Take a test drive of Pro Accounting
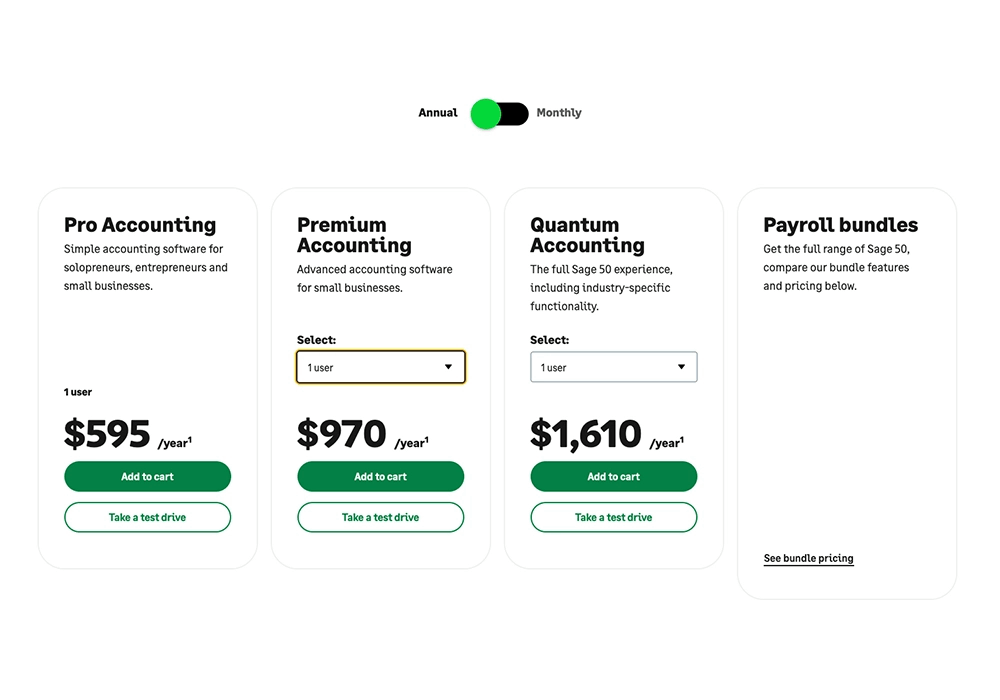The height and width of the screenshot is (700, 1000). (147, 517)
